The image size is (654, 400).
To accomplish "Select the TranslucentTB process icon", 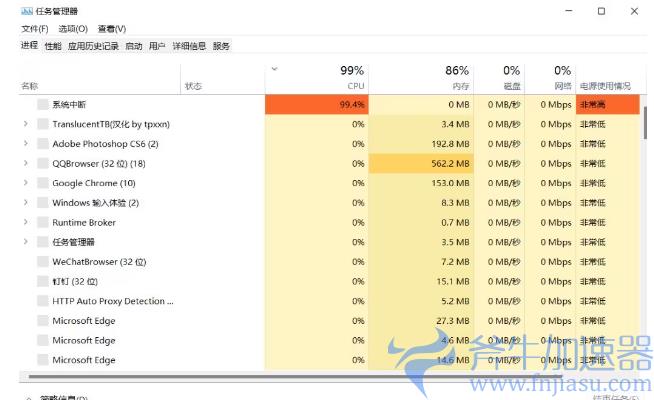I will [x=43, y=124].
